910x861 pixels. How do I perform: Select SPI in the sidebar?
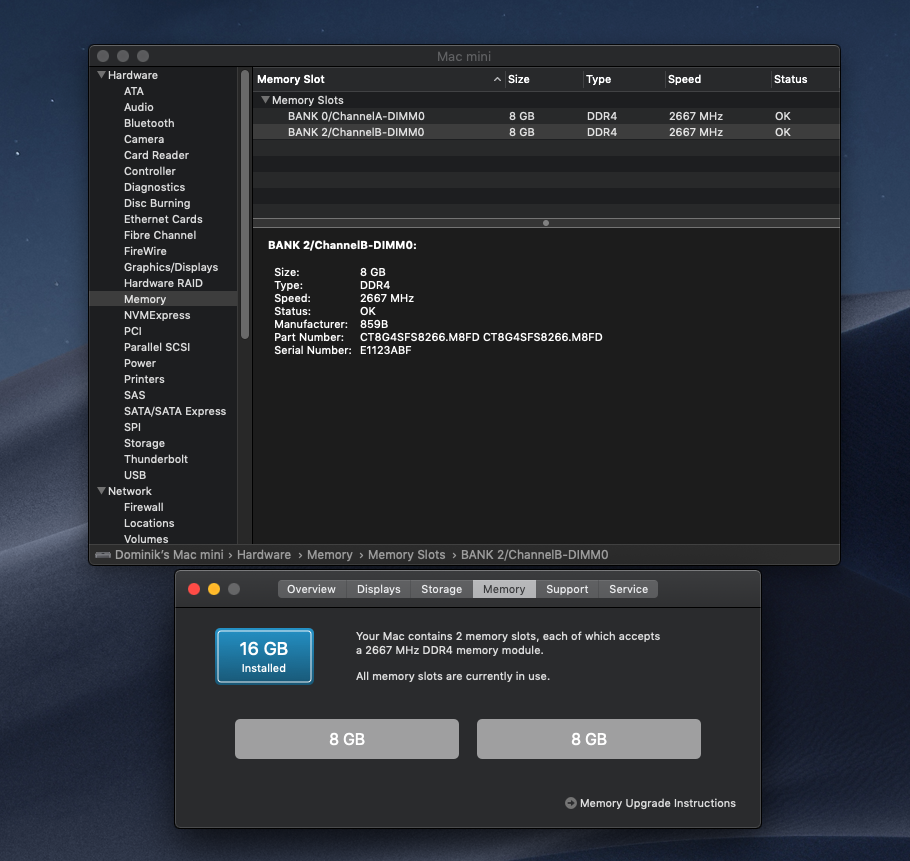(x=132, y=427)
